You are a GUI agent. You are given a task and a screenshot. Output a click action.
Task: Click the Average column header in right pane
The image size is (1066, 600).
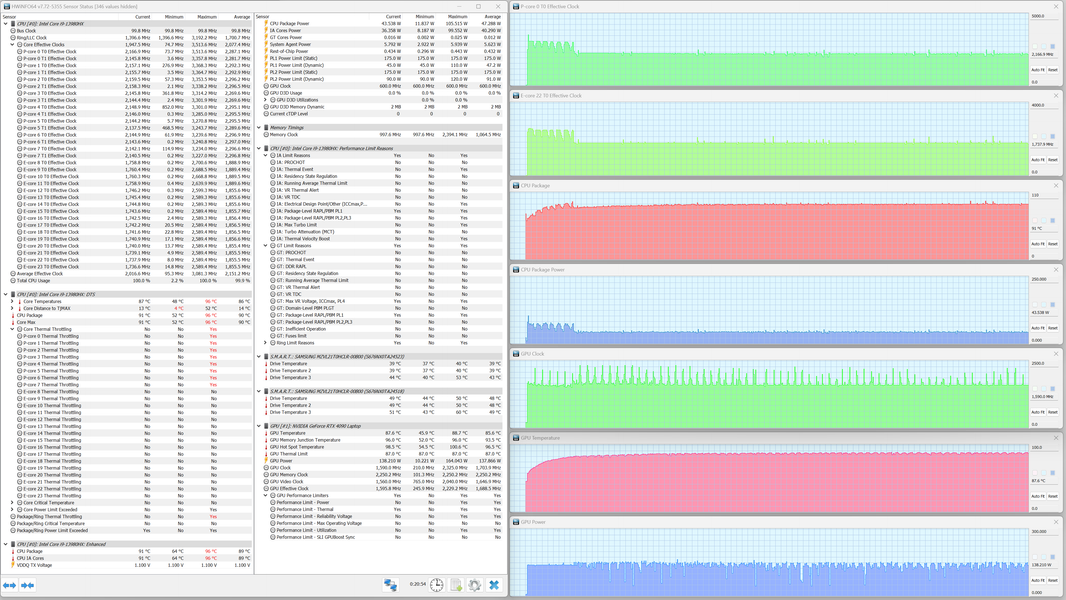pyautogui.click(x=493, y=17)
